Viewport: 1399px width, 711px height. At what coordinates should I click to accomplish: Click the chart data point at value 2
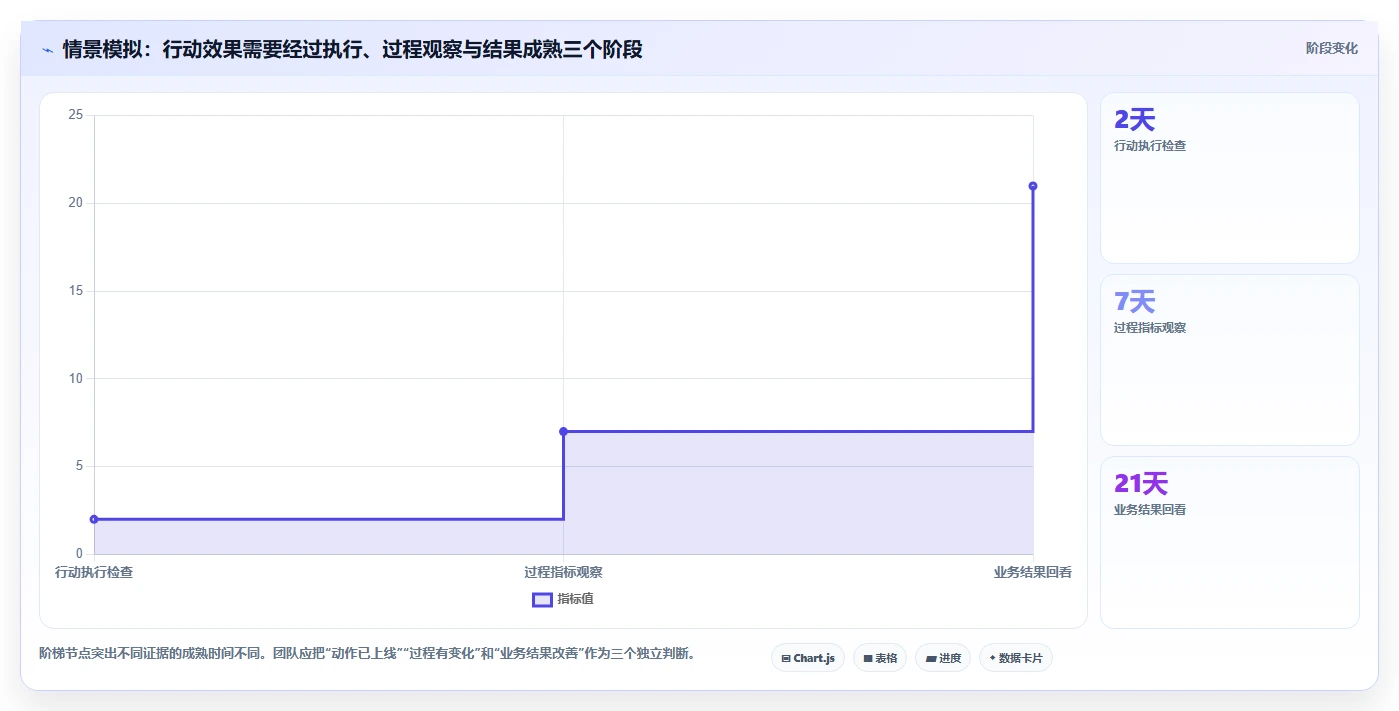[x=94, y=519]
